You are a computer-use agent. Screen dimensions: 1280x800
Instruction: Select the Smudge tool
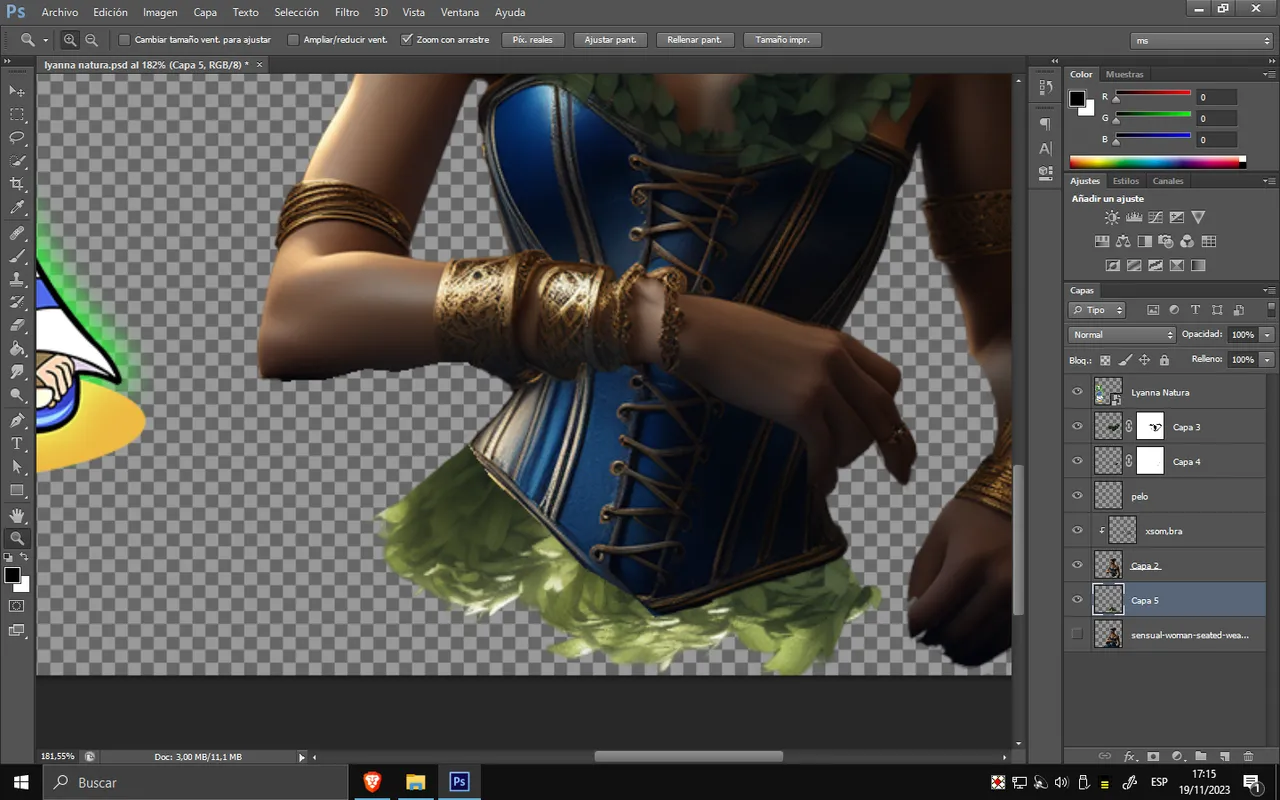coord(17,372)
